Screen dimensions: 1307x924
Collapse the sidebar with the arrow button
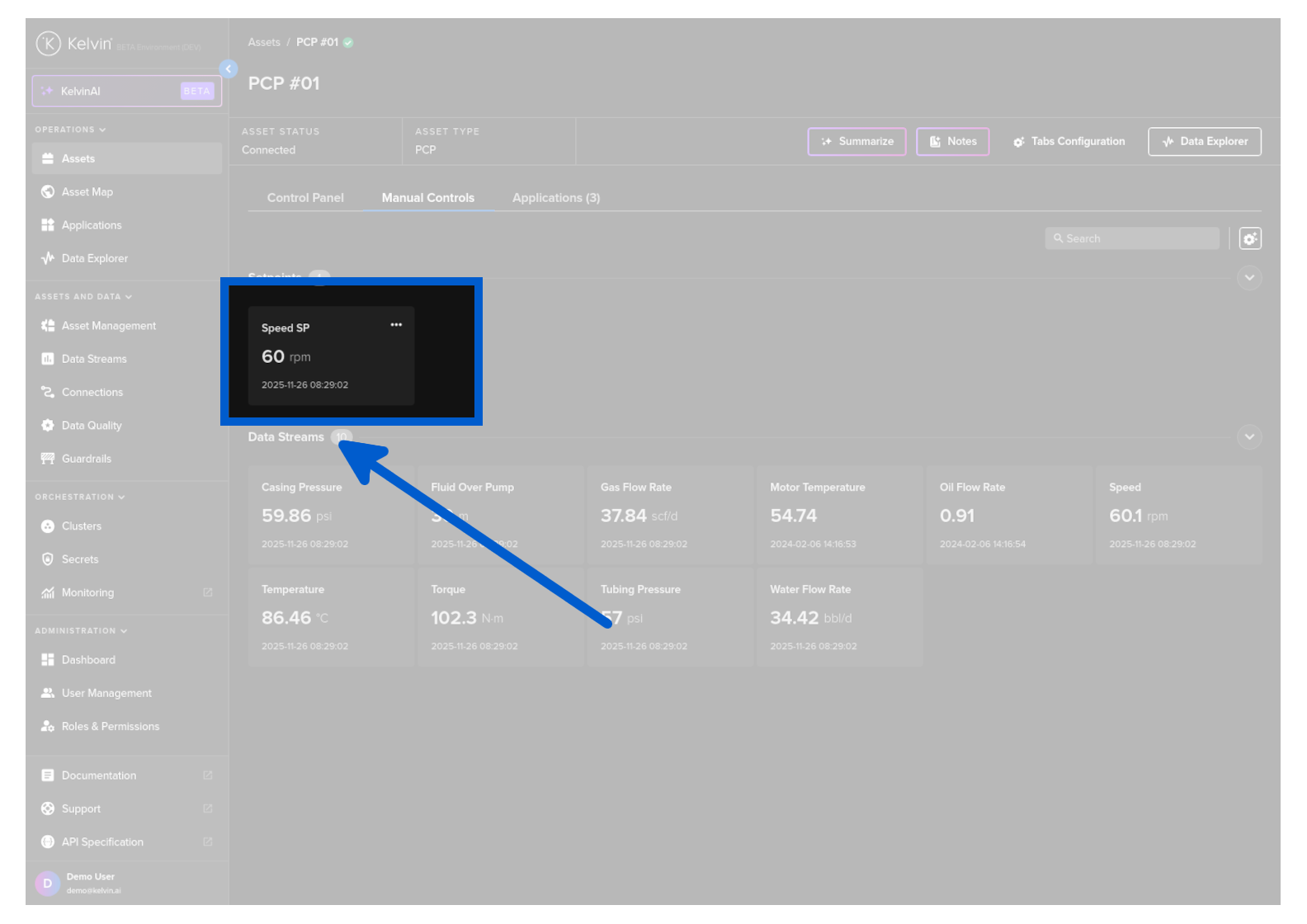coord(229,69)
